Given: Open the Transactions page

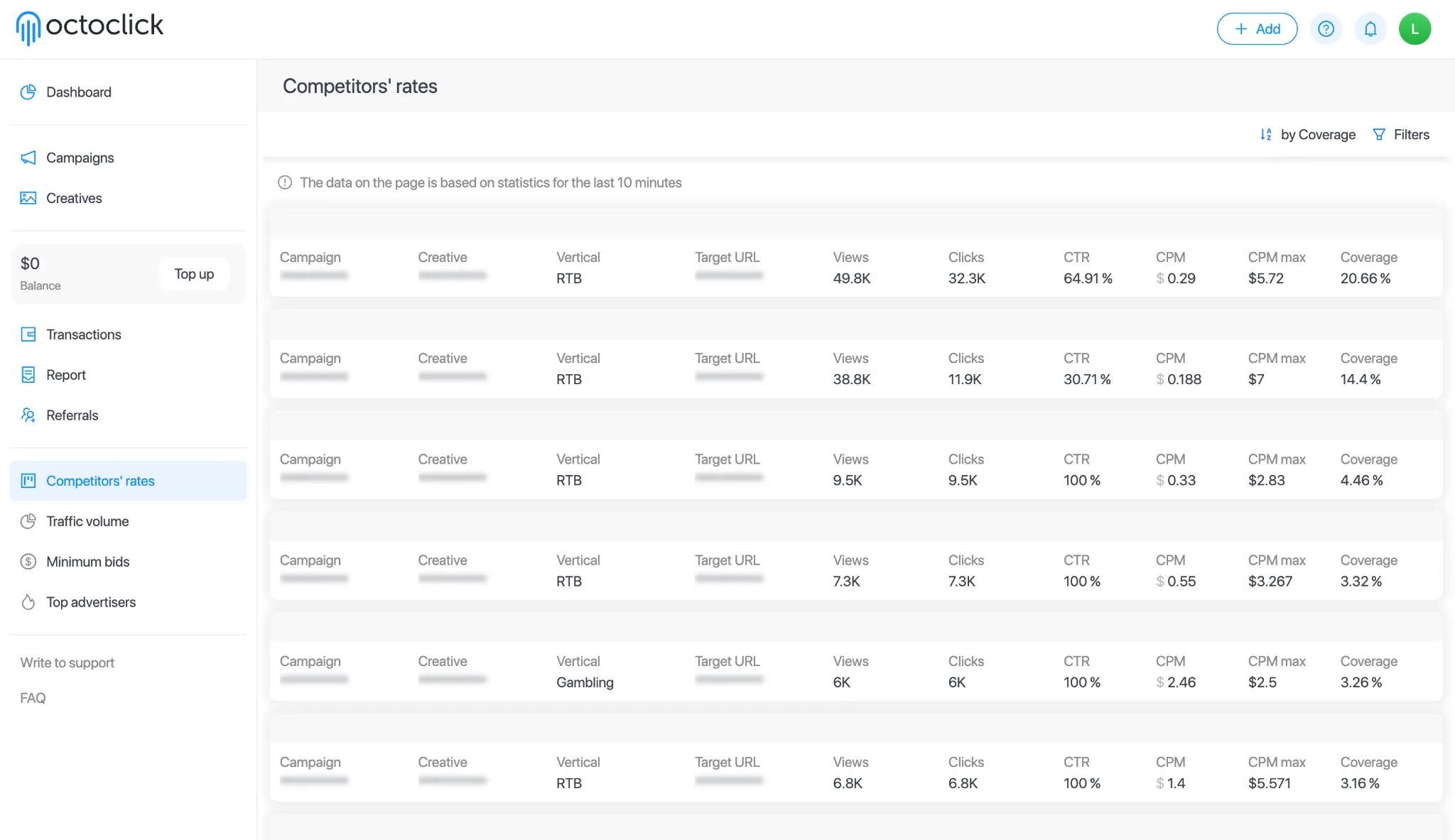Looking at the screenshot, I should [x=128, y=334].
